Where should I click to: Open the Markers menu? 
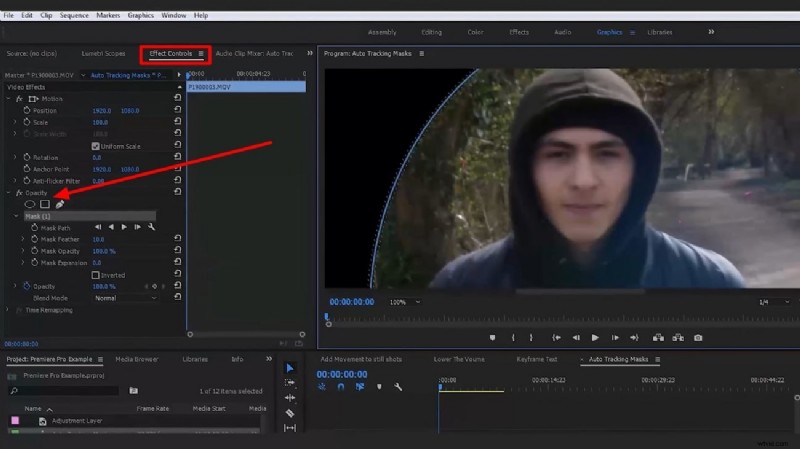(x=108, y=15)
